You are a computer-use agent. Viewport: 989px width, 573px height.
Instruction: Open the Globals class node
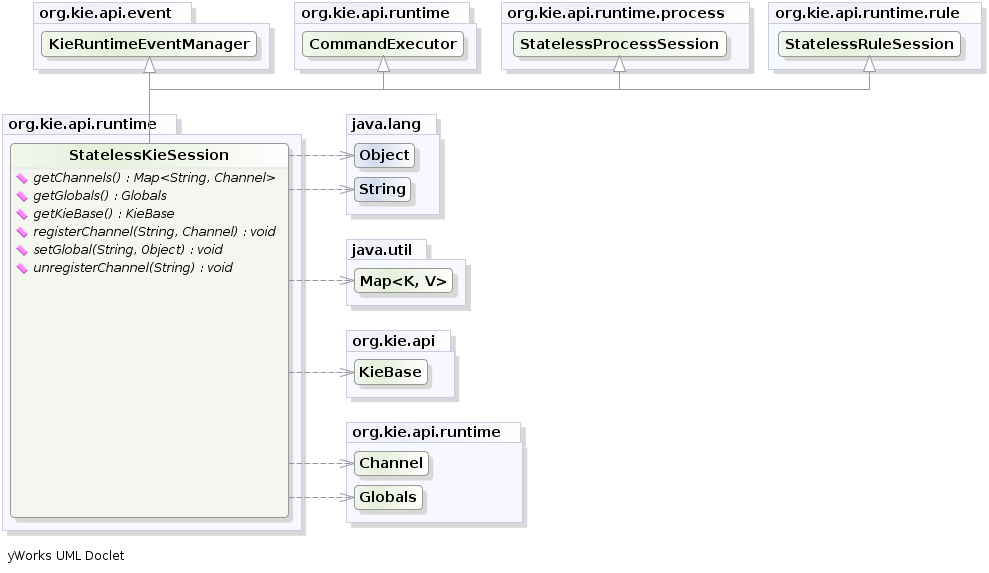(388, 497)
